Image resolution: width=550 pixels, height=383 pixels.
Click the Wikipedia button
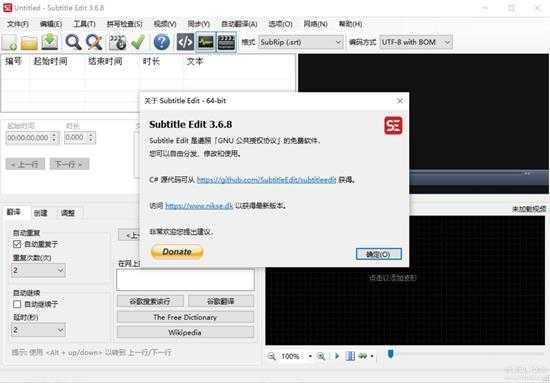(185, 332)
